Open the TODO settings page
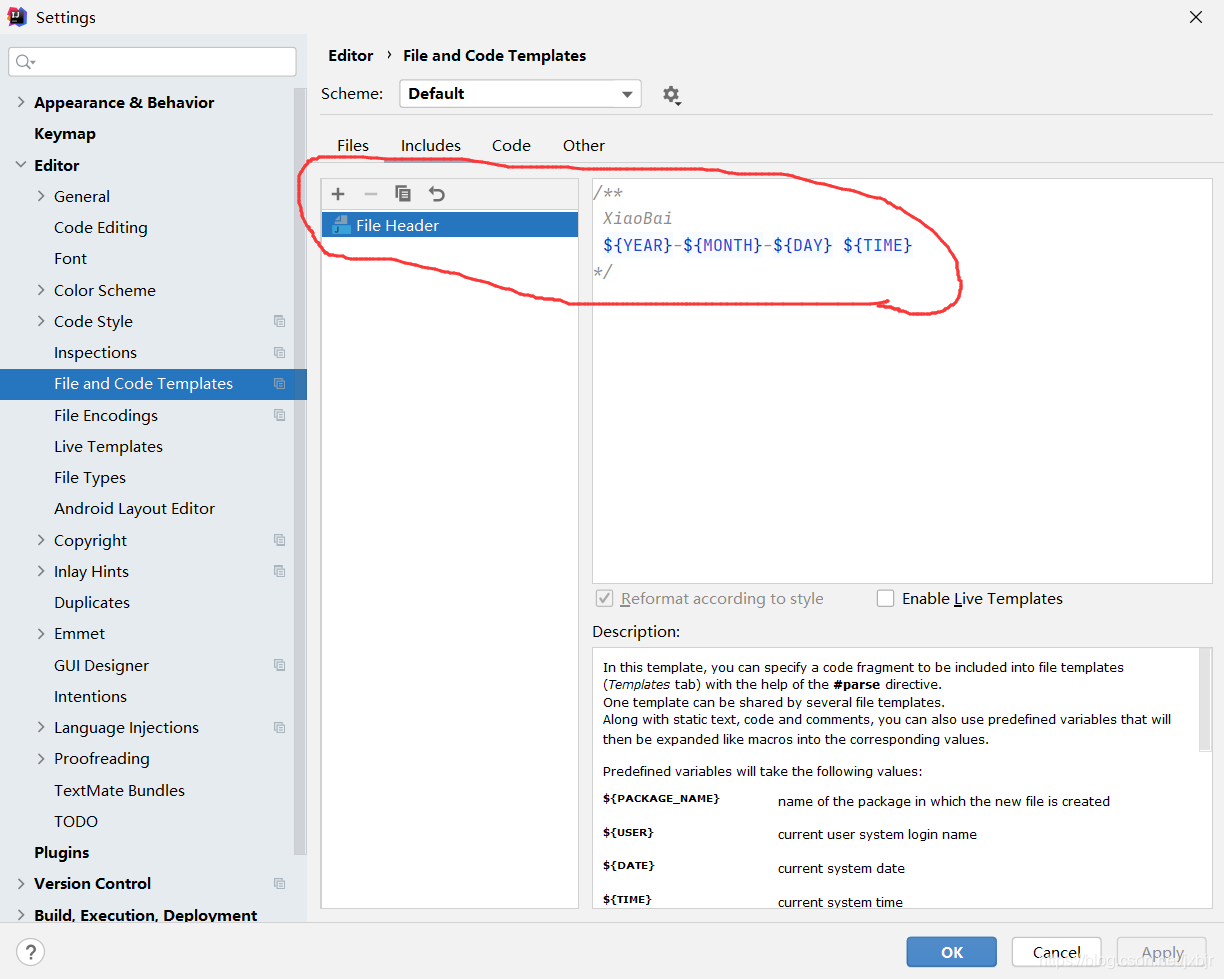This screenshot has height=979, width=1224. 76,821
